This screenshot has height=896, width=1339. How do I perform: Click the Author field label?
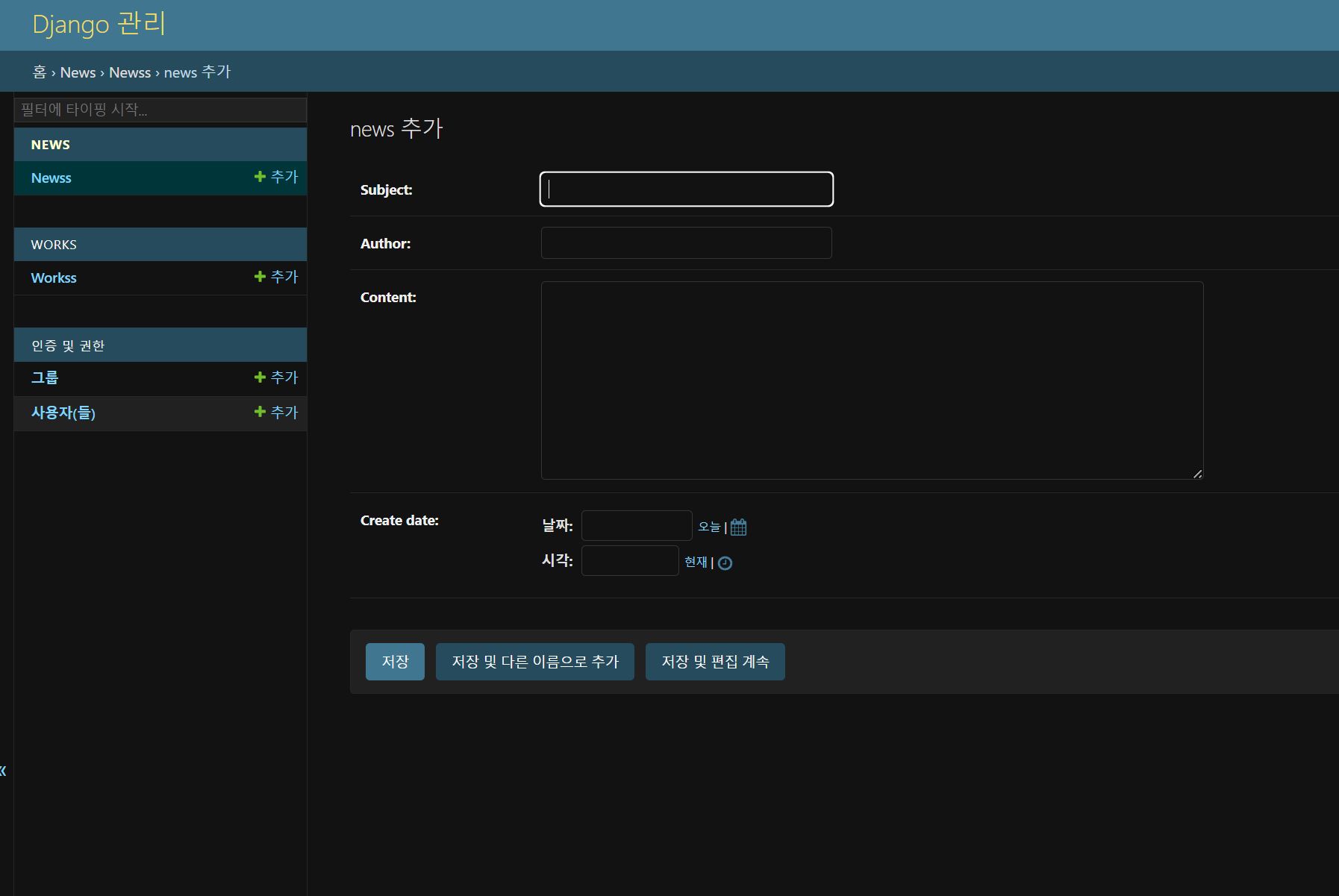(x=385, y=244)
